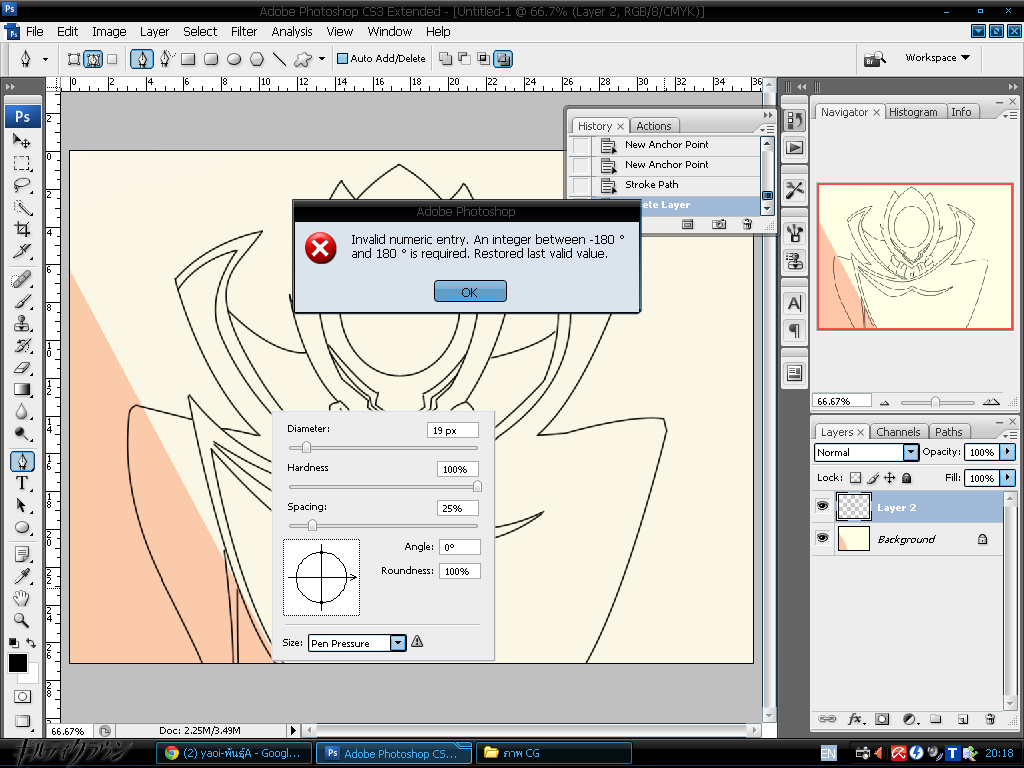Open the Workspace dropdown
This screenshot has width=1024, height=768.
pyautogui.click(x=937, y=58)
